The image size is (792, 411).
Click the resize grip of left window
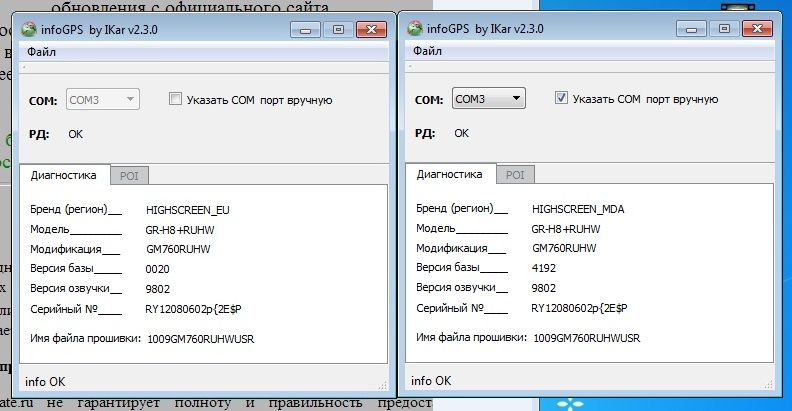pyautogui.click(x=382, y=384)
